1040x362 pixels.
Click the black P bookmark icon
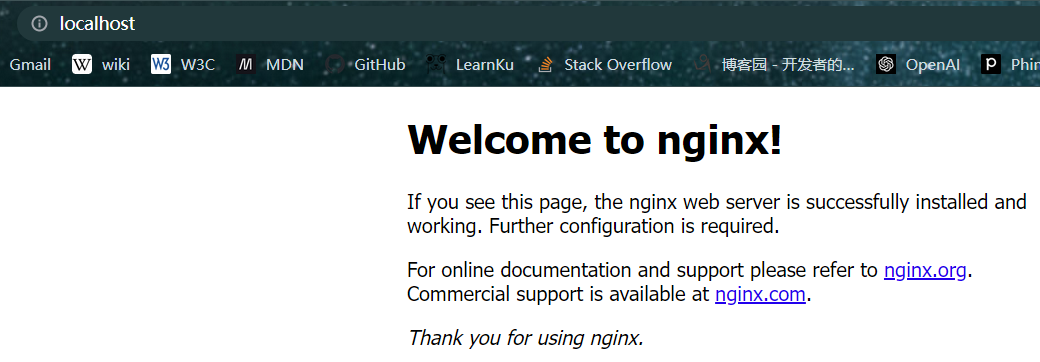point(991,64)
